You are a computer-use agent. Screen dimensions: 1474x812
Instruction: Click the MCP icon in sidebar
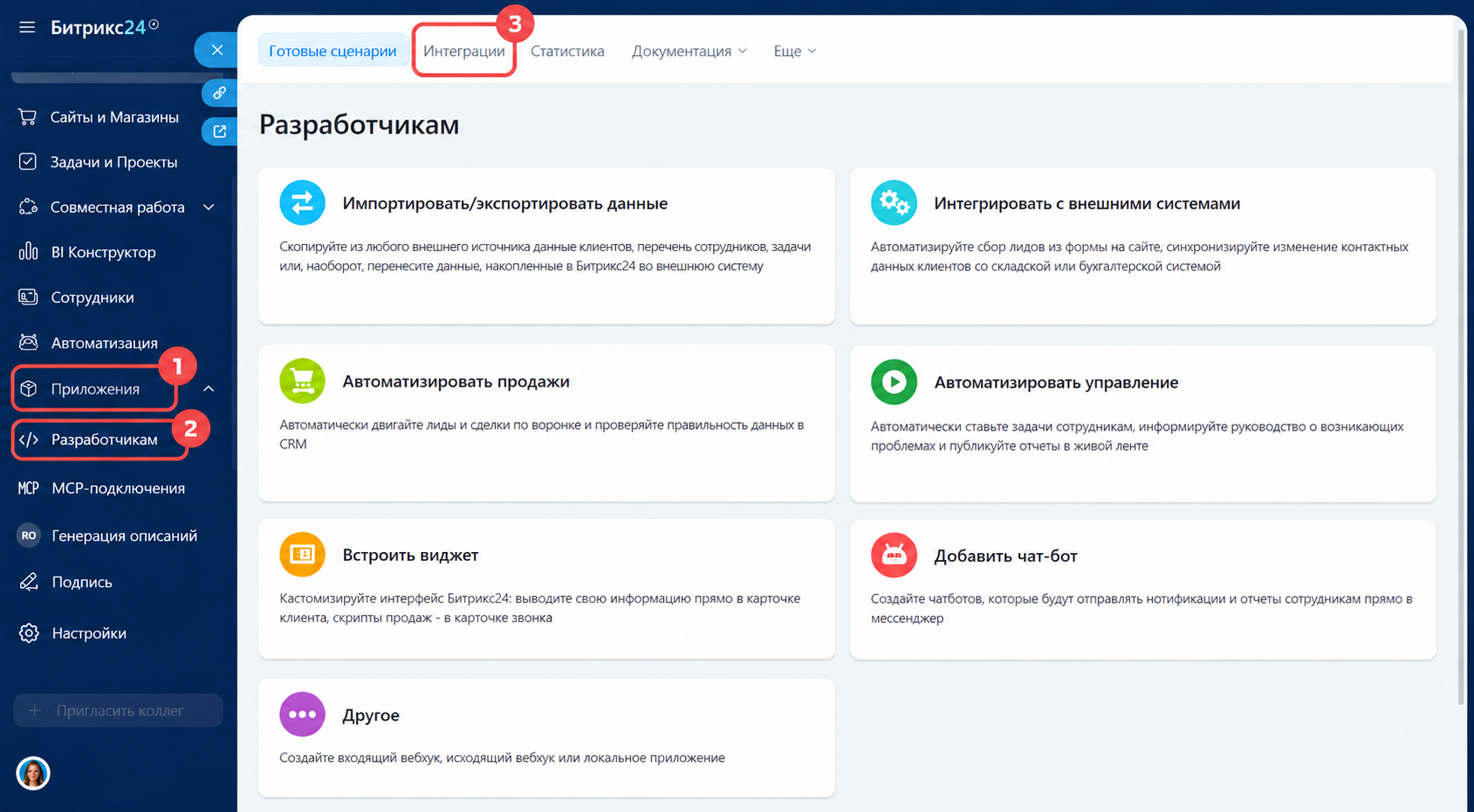tap(29, 488)
